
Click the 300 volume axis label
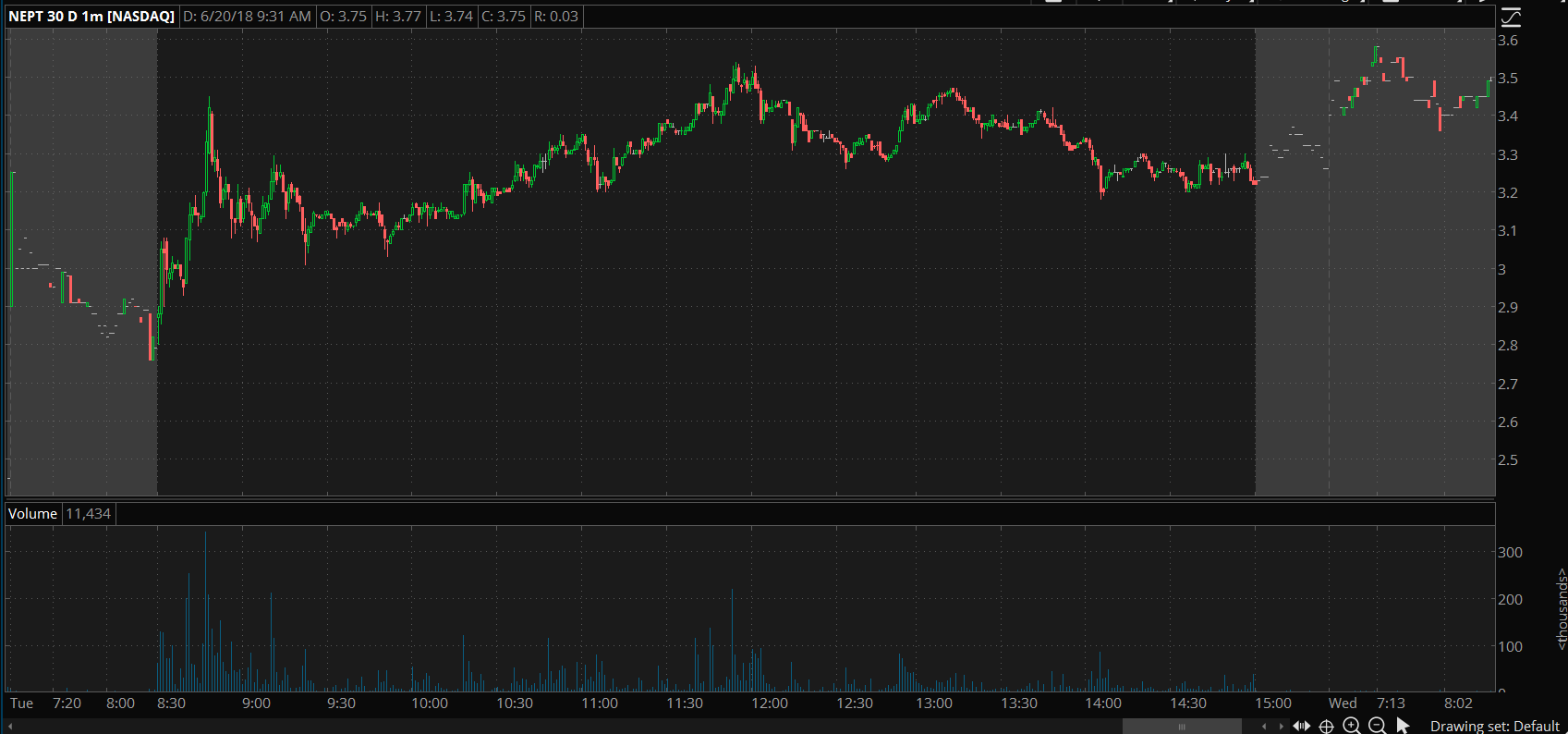click(1510, 553)
